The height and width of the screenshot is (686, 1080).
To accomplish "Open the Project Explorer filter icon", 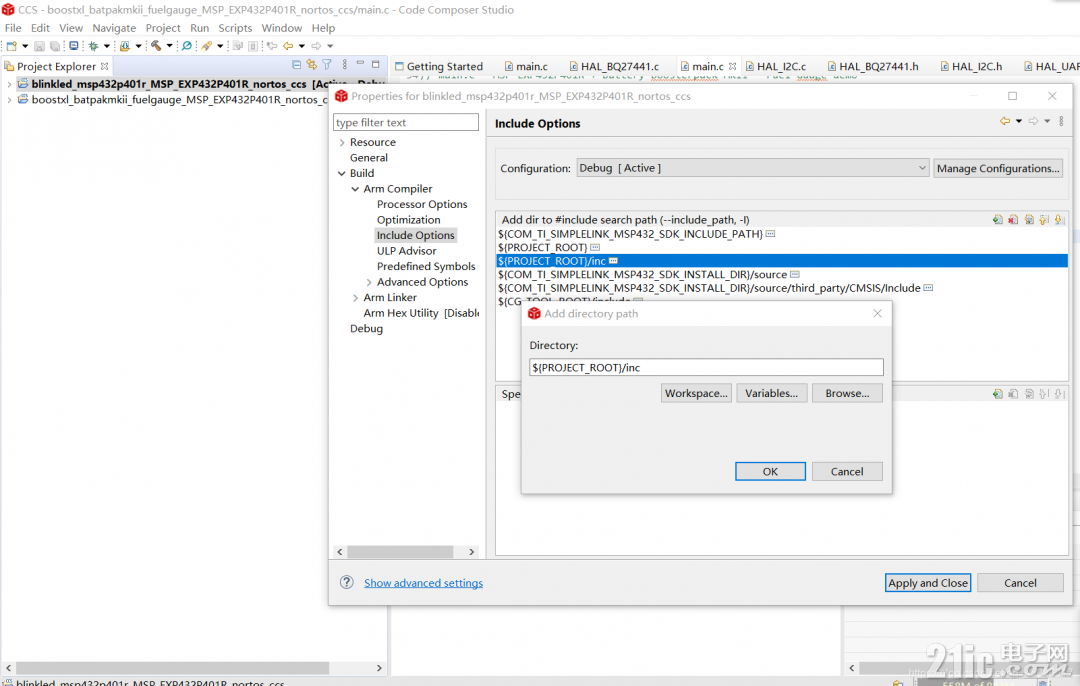I will click(x=327, y=65).
